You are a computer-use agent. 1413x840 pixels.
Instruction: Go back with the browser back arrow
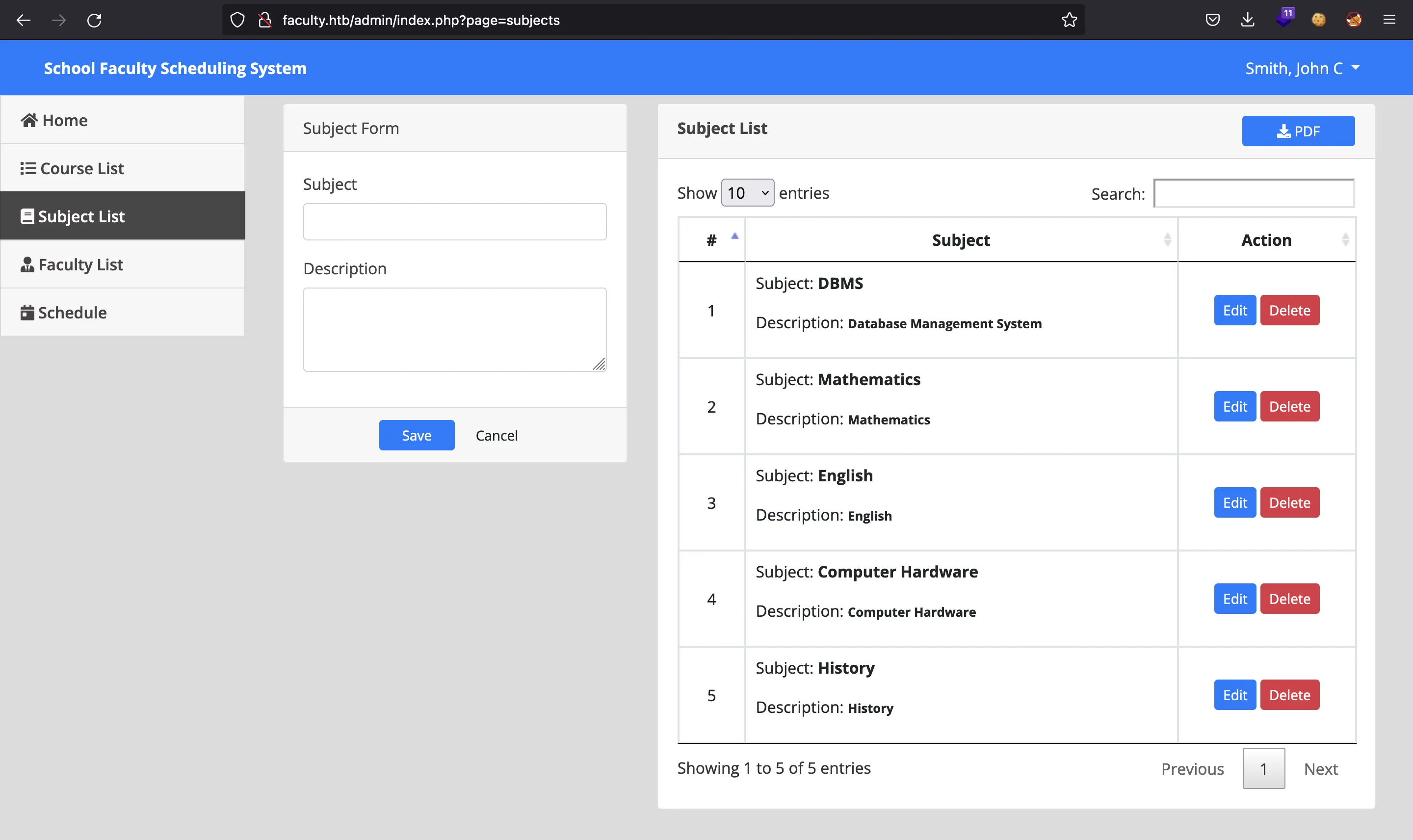coord(23,21)
